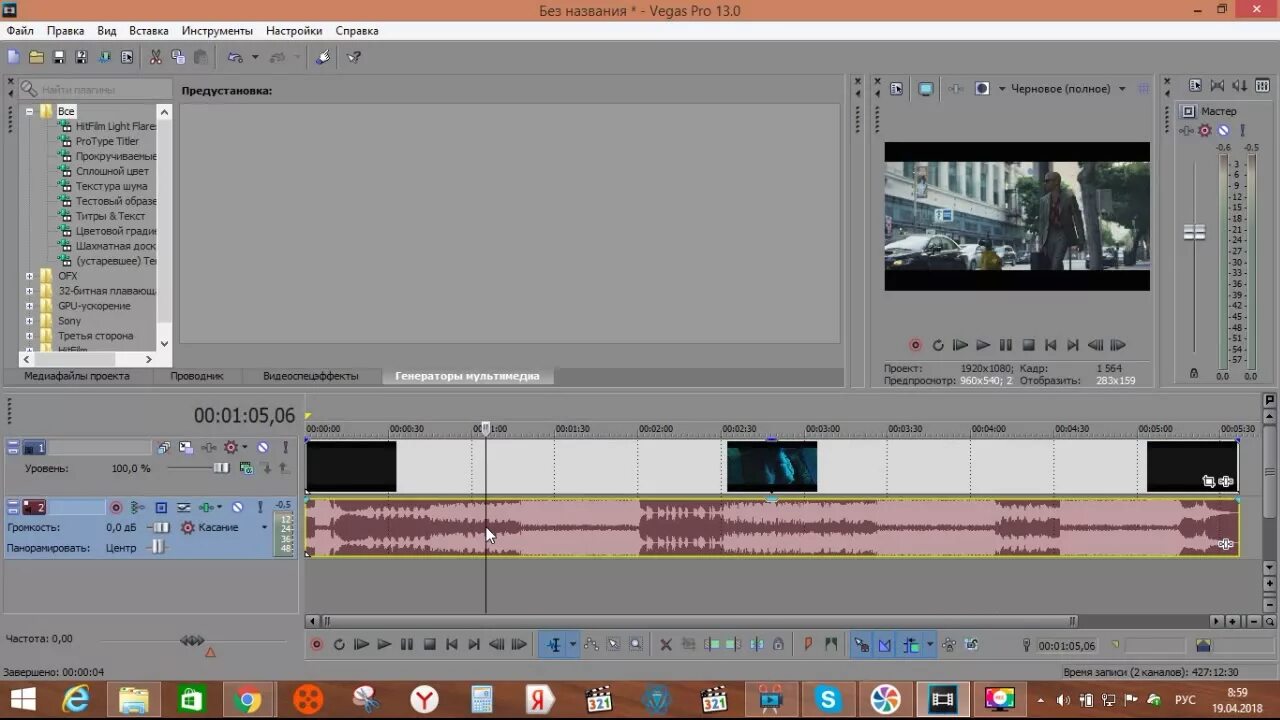Save the project with the floppy disk icon
Image resolution: width=1280 pixels, height=720 pixels.
coord(58,57)
